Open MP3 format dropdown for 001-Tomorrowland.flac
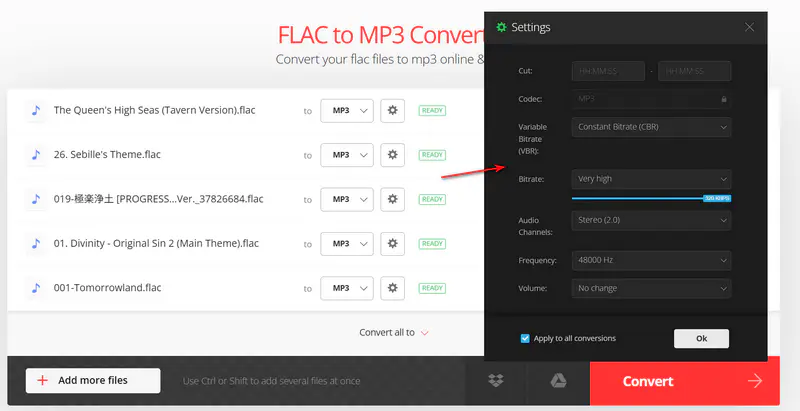 347,288
